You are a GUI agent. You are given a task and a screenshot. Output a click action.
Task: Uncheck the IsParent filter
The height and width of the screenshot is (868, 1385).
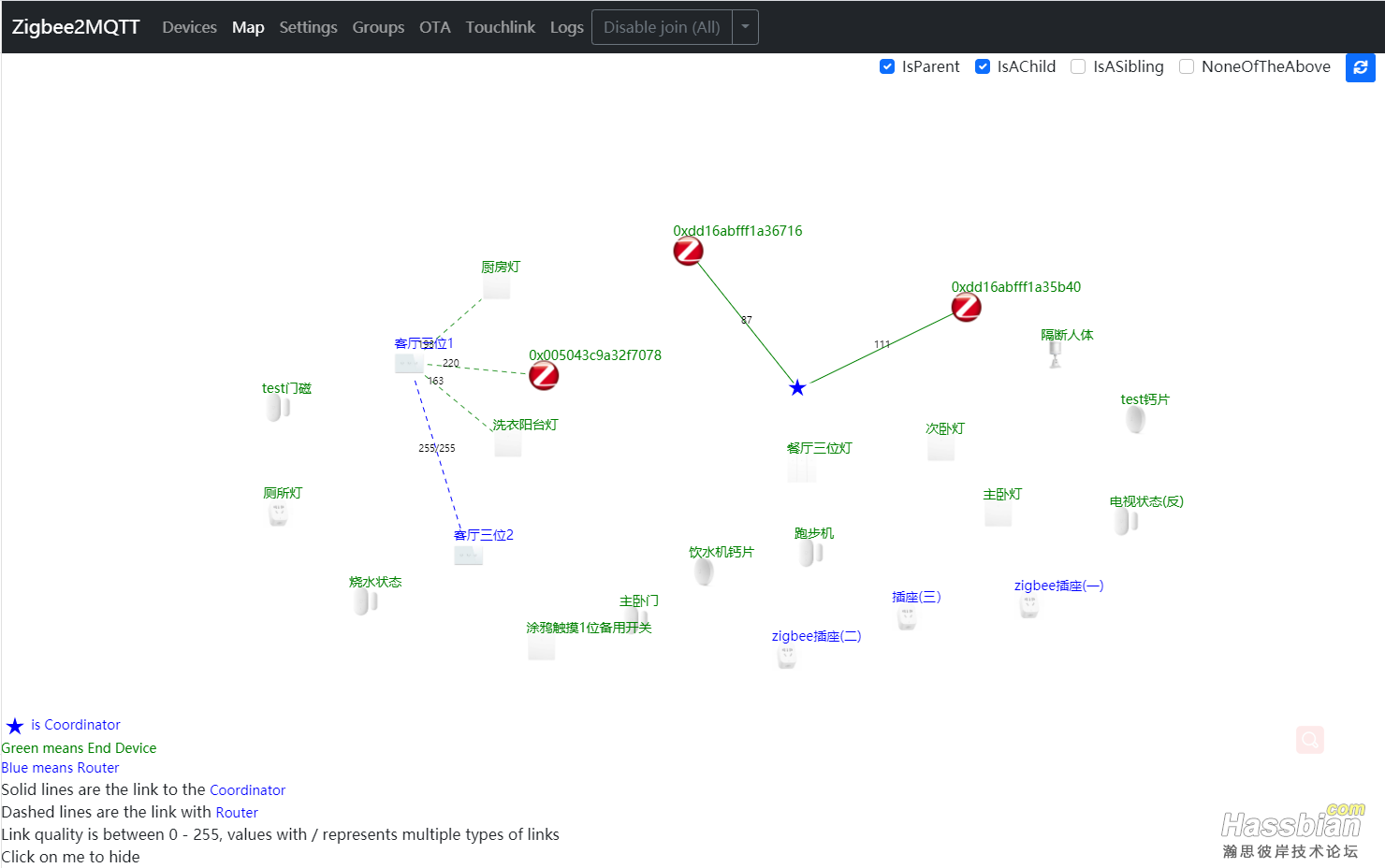point(887,66)
